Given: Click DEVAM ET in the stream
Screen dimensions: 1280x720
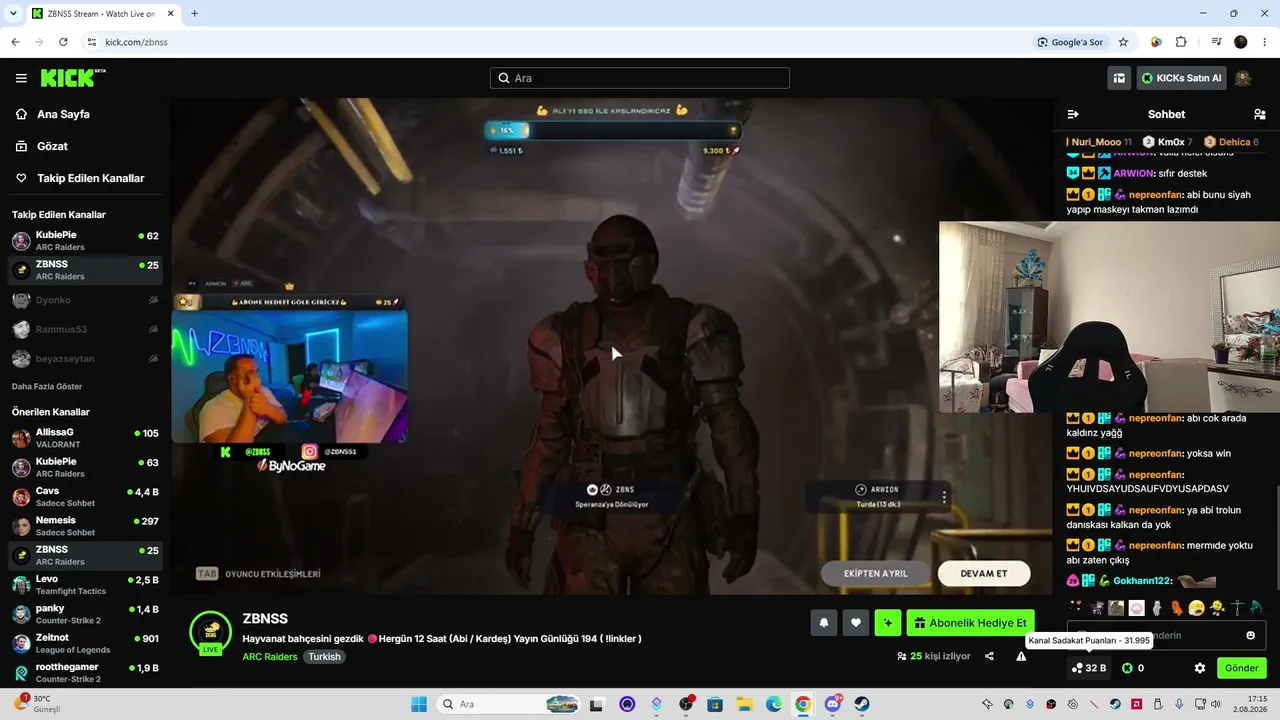Looking at the screenshot, I should click(x=984, y=573).
